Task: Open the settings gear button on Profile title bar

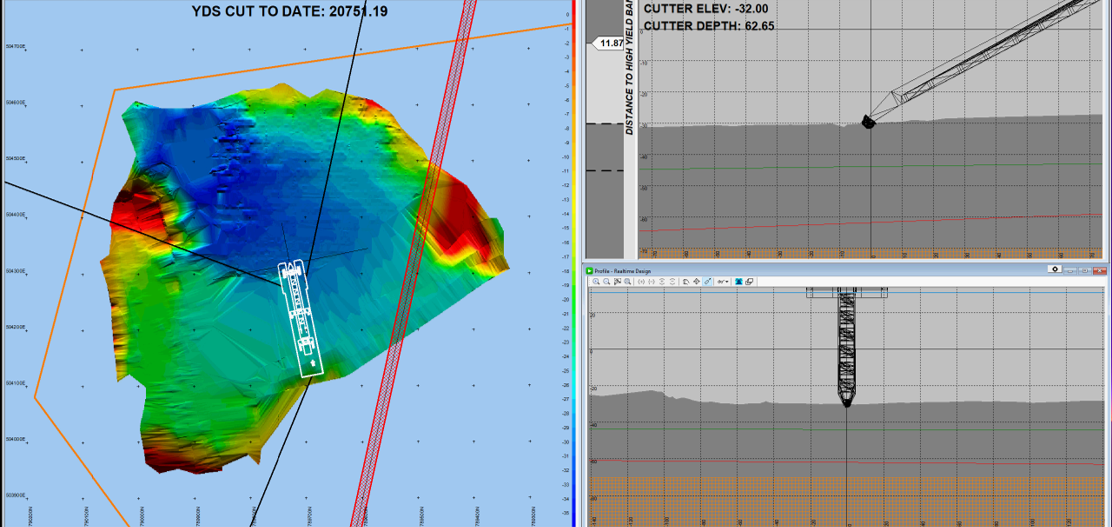Action: click(1055, 269)
